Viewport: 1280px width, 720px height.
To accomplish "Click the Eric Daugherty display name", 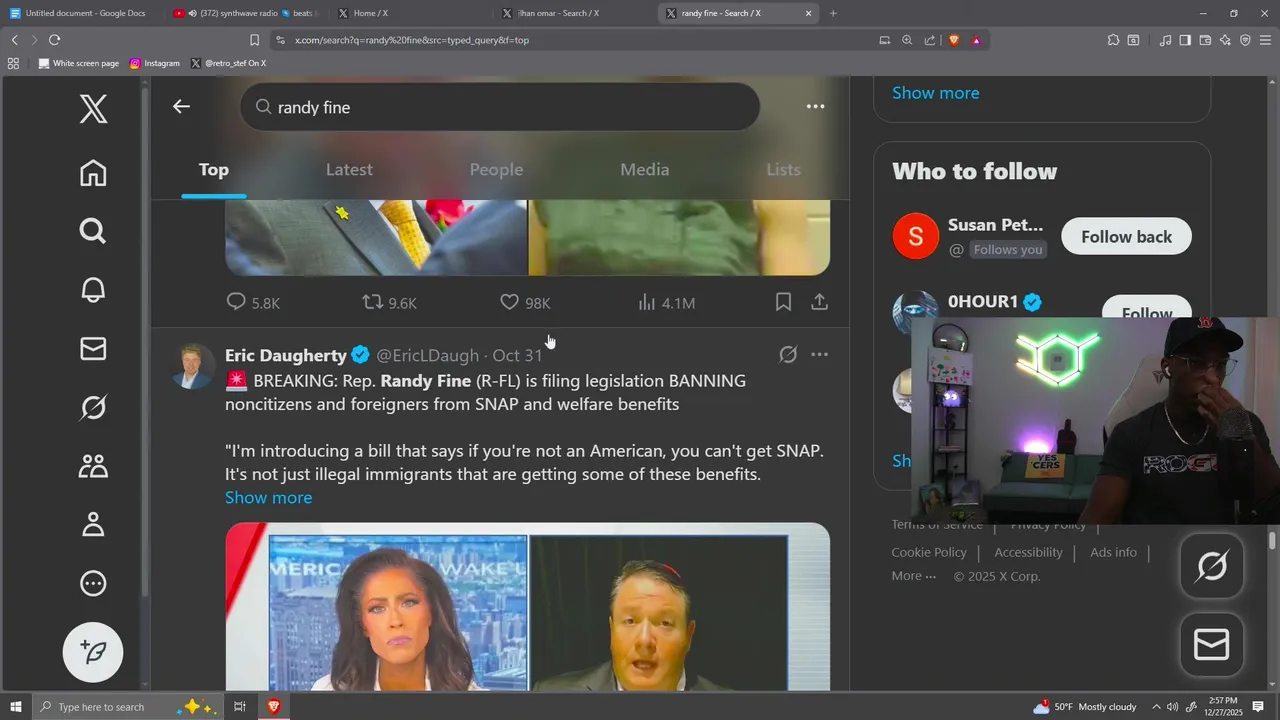I will (286, 355).
